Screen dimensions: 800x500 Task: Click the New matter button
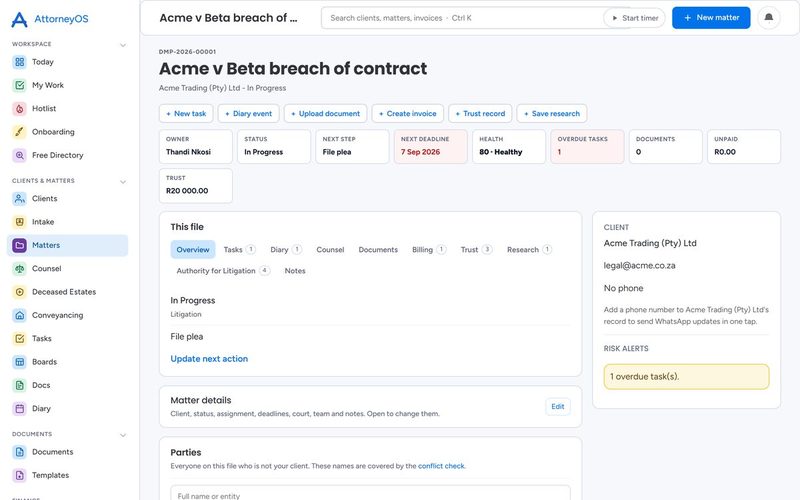click(711, 18)
